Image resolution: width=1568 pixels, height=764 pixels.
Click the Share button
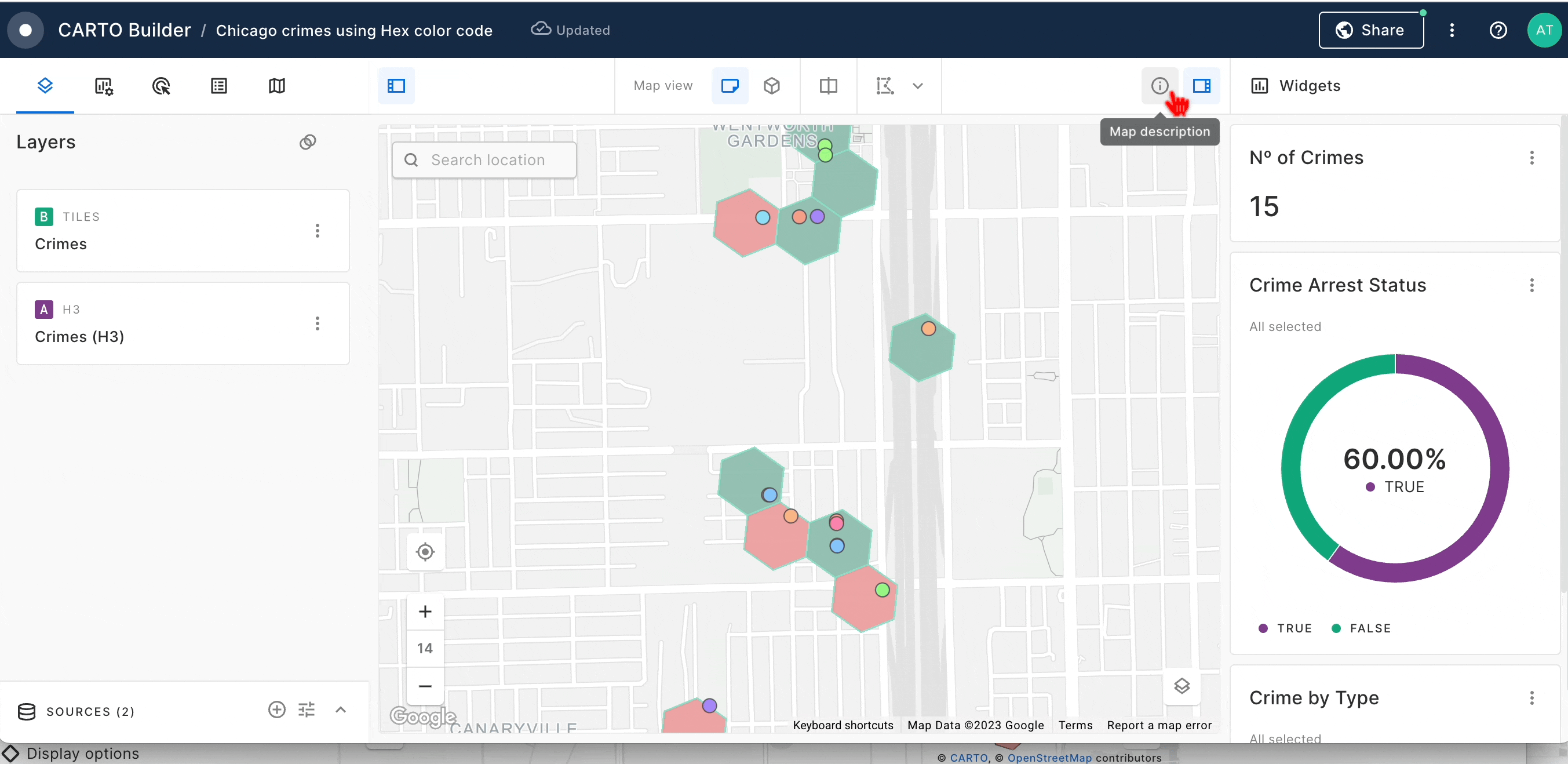[x=1370, y=30]
